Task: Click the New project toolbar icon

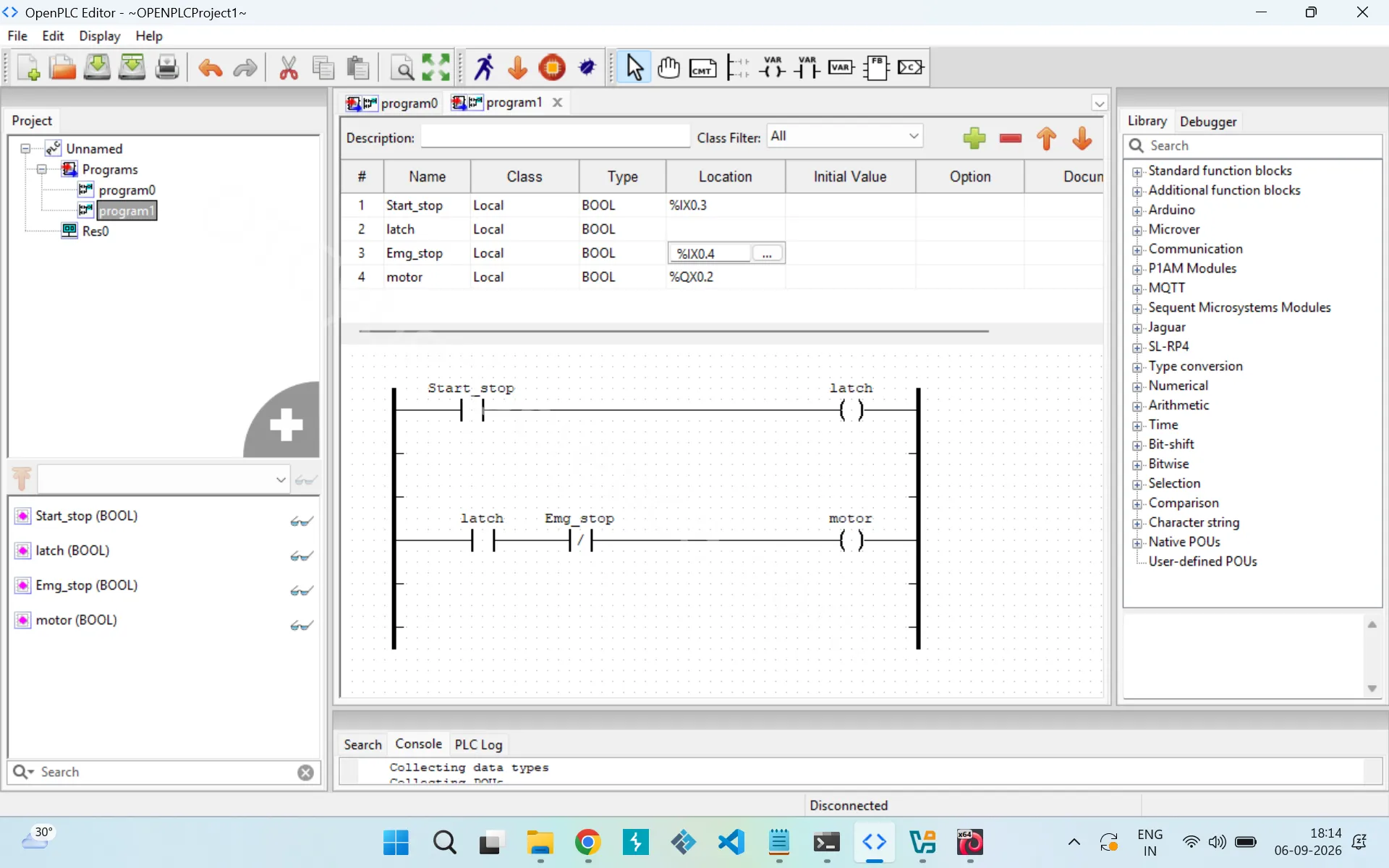Action: click(29, 68)
